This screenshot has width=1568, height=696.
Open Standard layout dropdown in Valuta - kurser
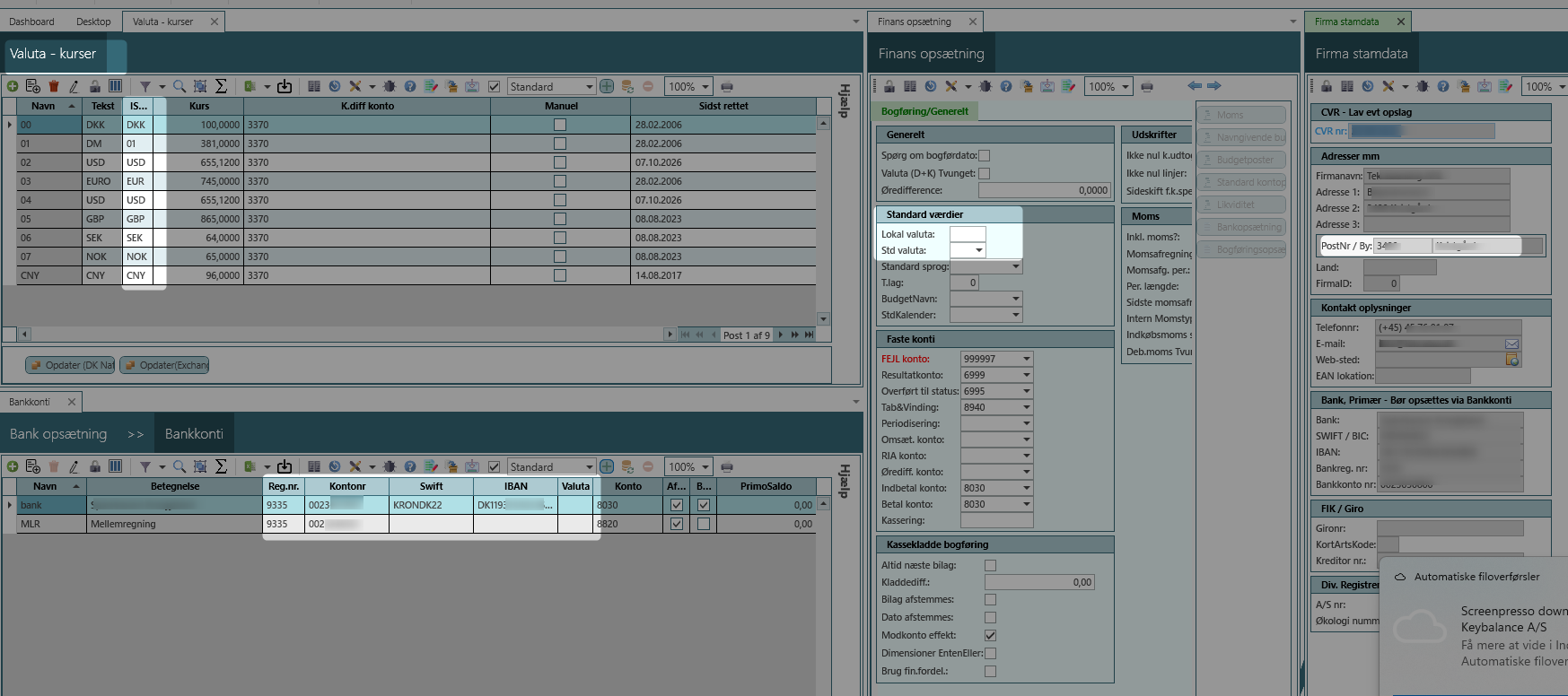coord(590,87)
